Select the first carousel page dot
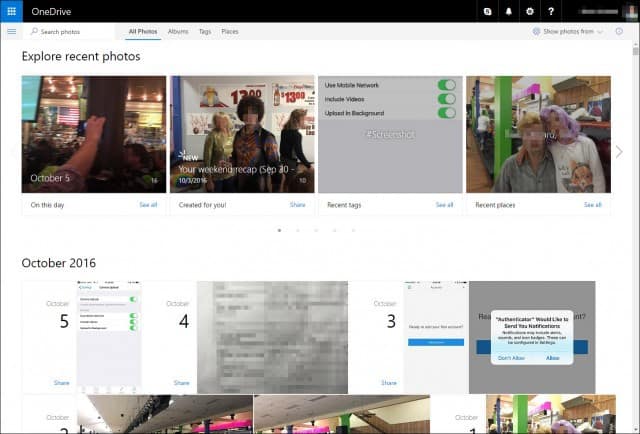Screen dimensions: 640x434 [279, 230]
